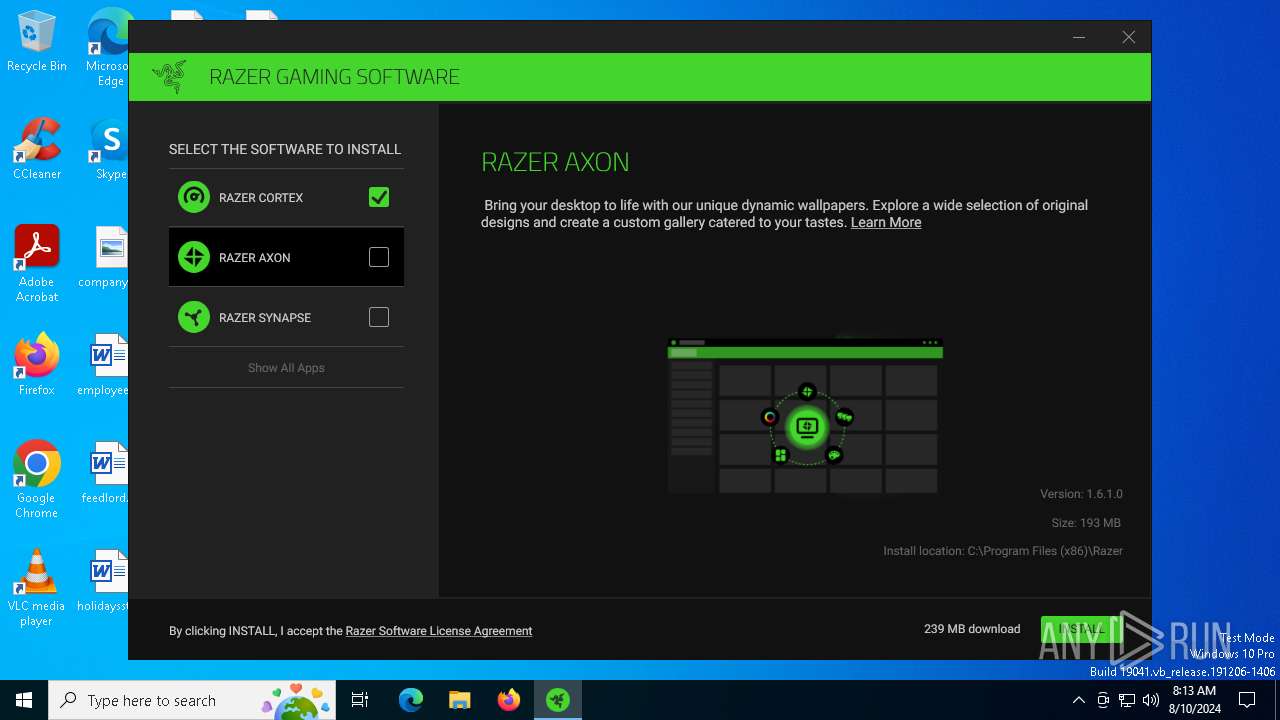Screen dimensions: 1280x720
Task: Open the Learn More link
Action: (x=886, y=223)
